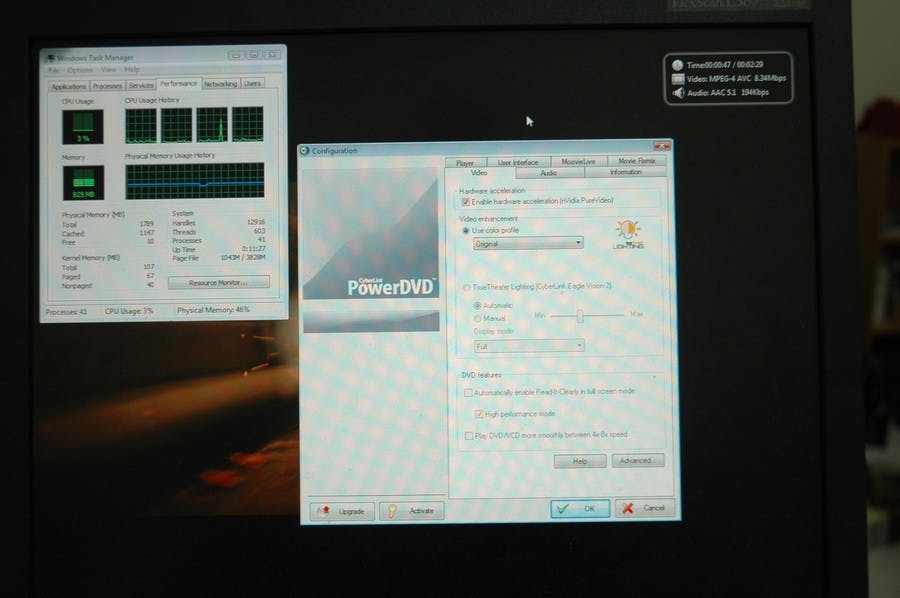Toggle Play DVD/VCD more smoothly checkbox
This screenshot has height=598, width=900.
[x=469, y=436]
